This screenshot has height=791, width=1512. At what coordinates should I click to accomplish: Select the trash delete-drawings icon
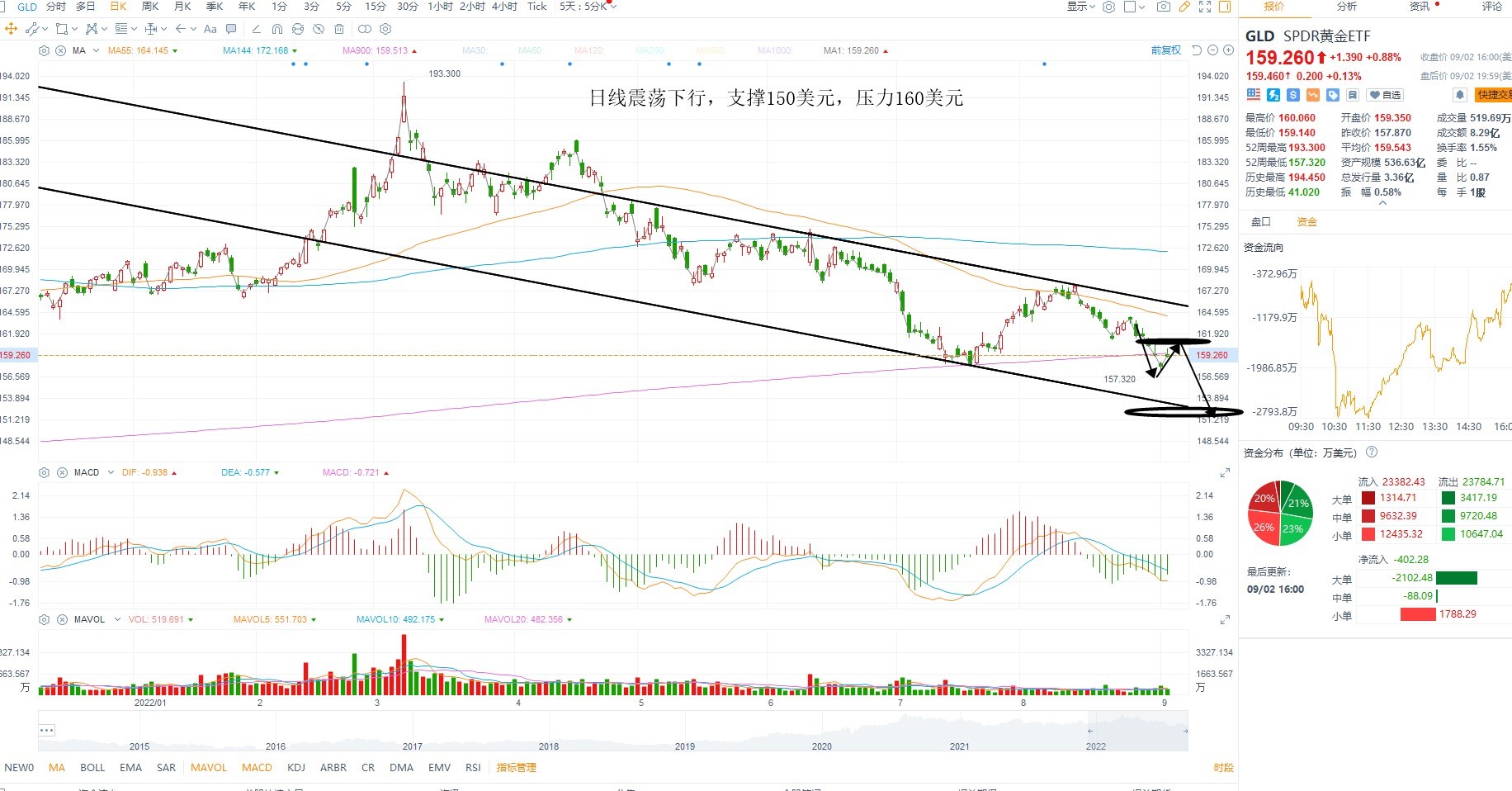(339, 29)
